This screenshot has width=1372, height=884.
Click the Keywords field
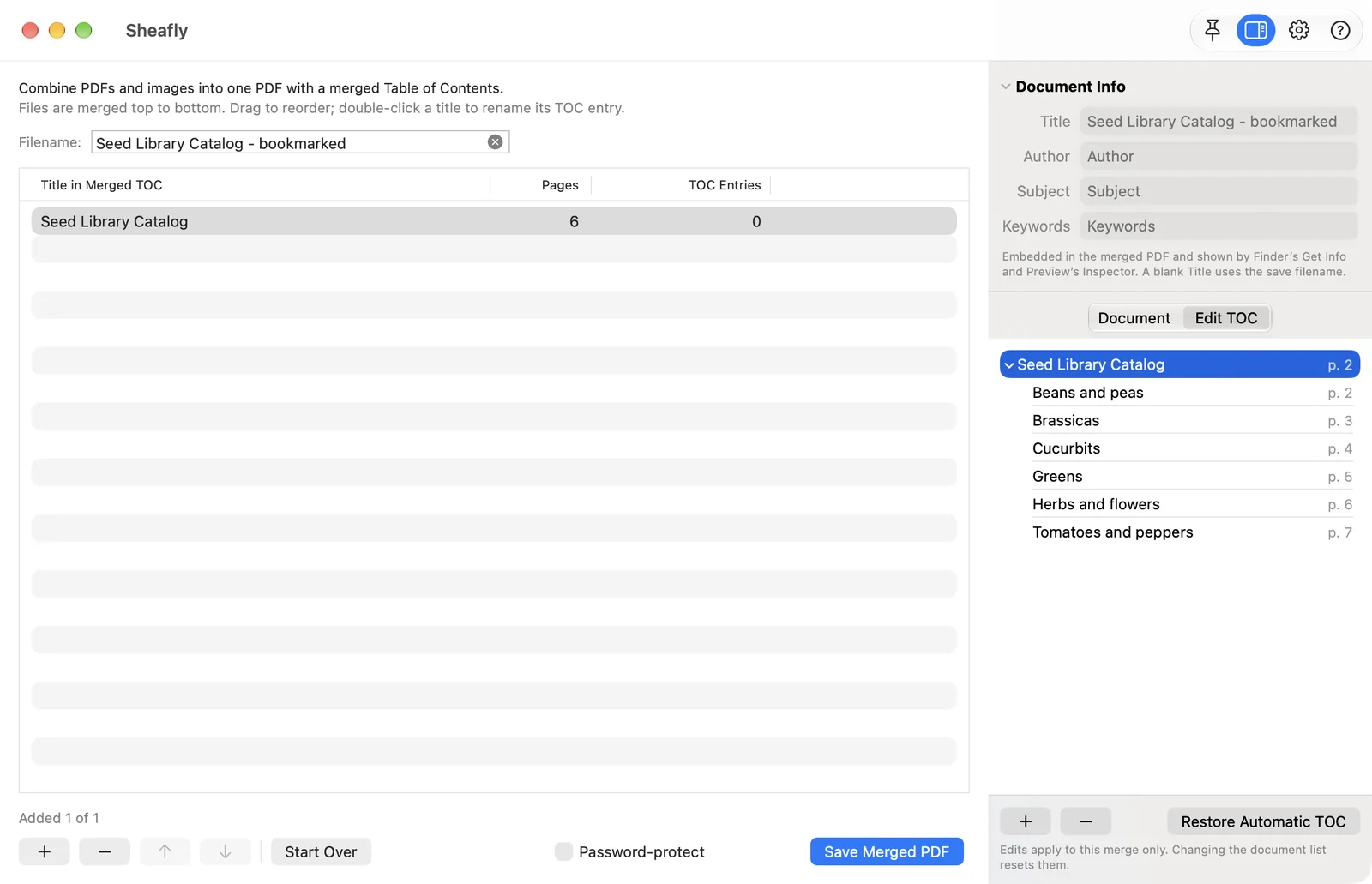coord(1219,226)
